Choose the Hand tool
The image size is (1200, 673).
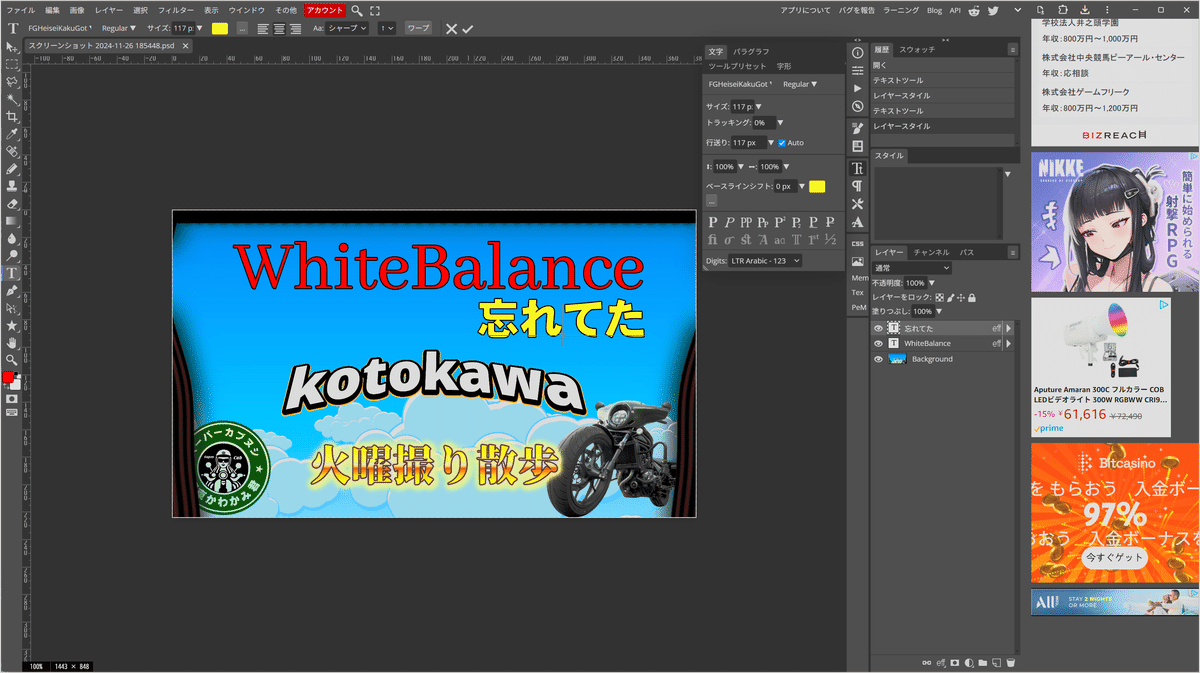point(12,342)
